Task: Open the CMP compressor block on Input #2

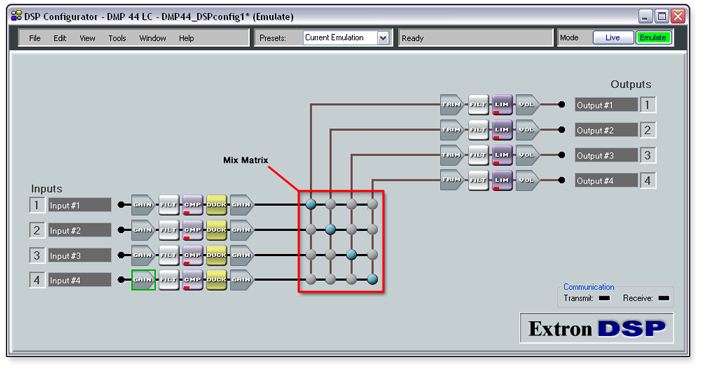Action: pos(193,230)
